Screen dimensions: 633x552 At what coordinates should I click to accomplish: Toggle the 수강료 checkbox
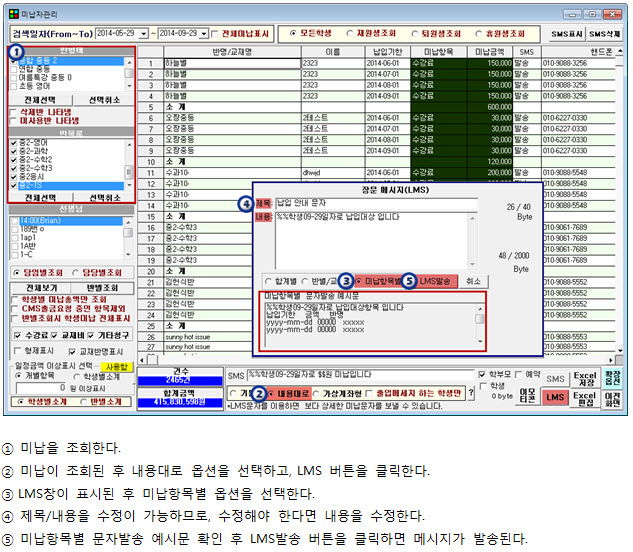click(x=17, y=336)
